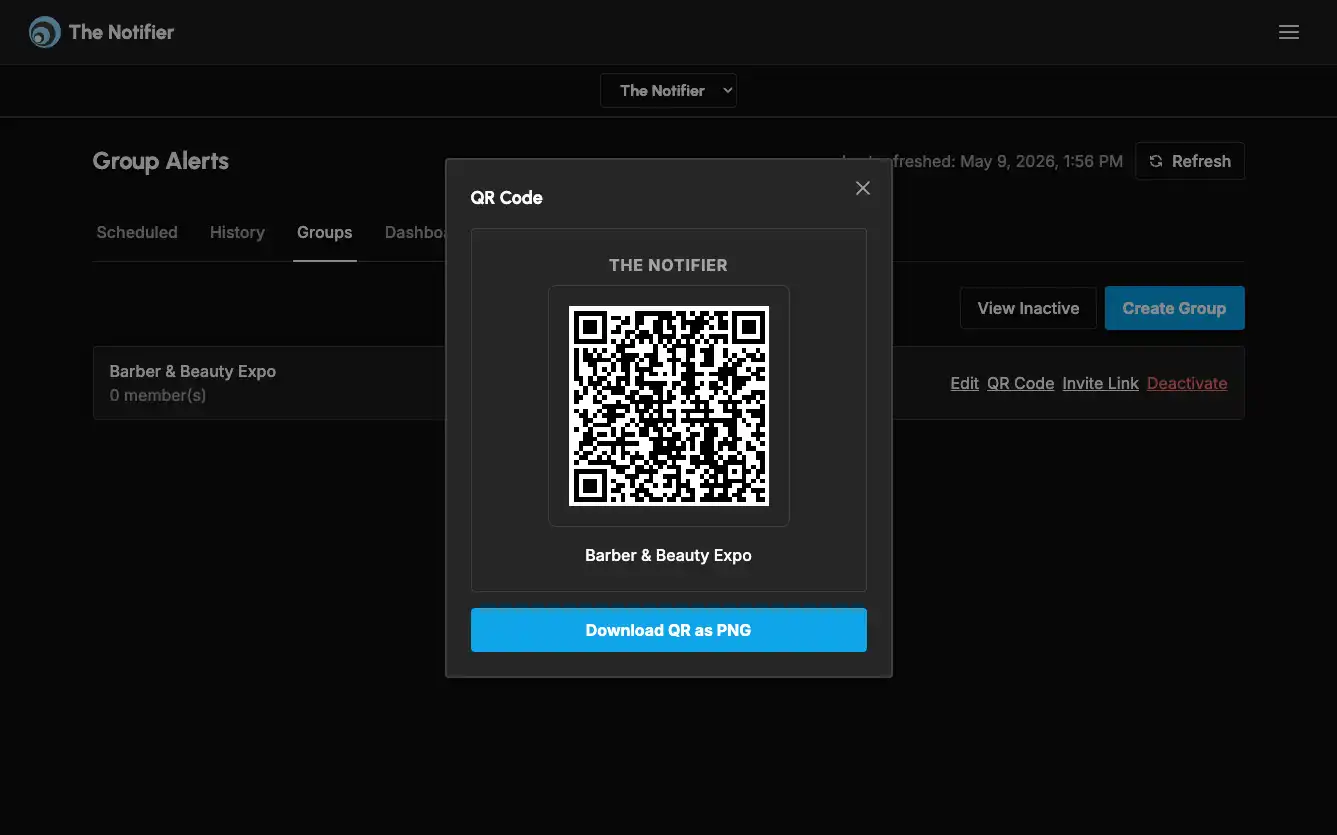Click View Inactive button
1337x835 pixels.
(1028, 308)
